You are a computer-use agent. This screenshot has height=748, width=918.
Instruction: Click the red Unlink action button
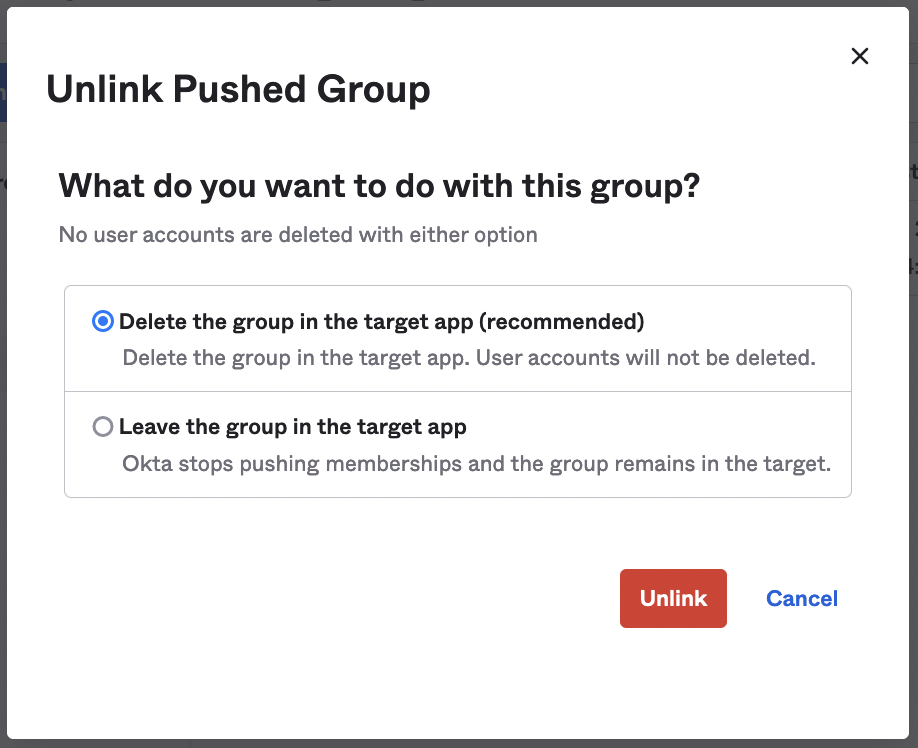coord(672,598)
